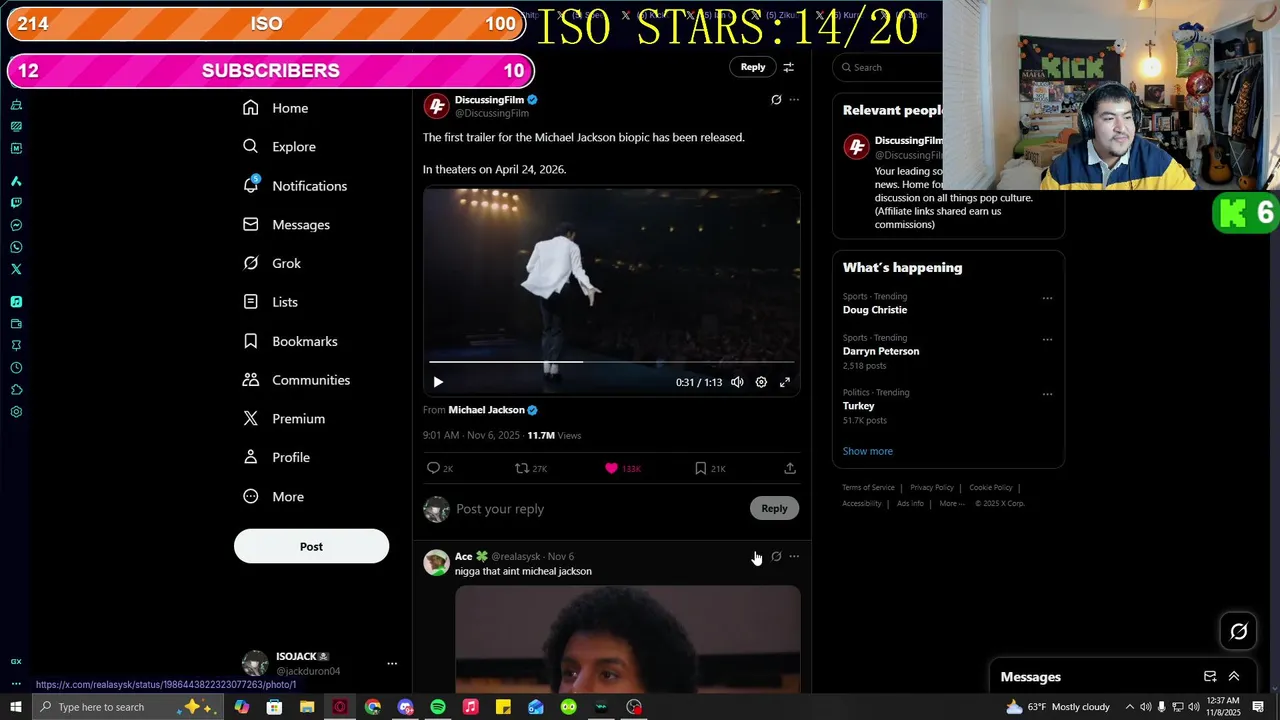Click the Doug Christie trending topic
The height and width of the screenshot is (720, 1280).
tap(875, 310)
